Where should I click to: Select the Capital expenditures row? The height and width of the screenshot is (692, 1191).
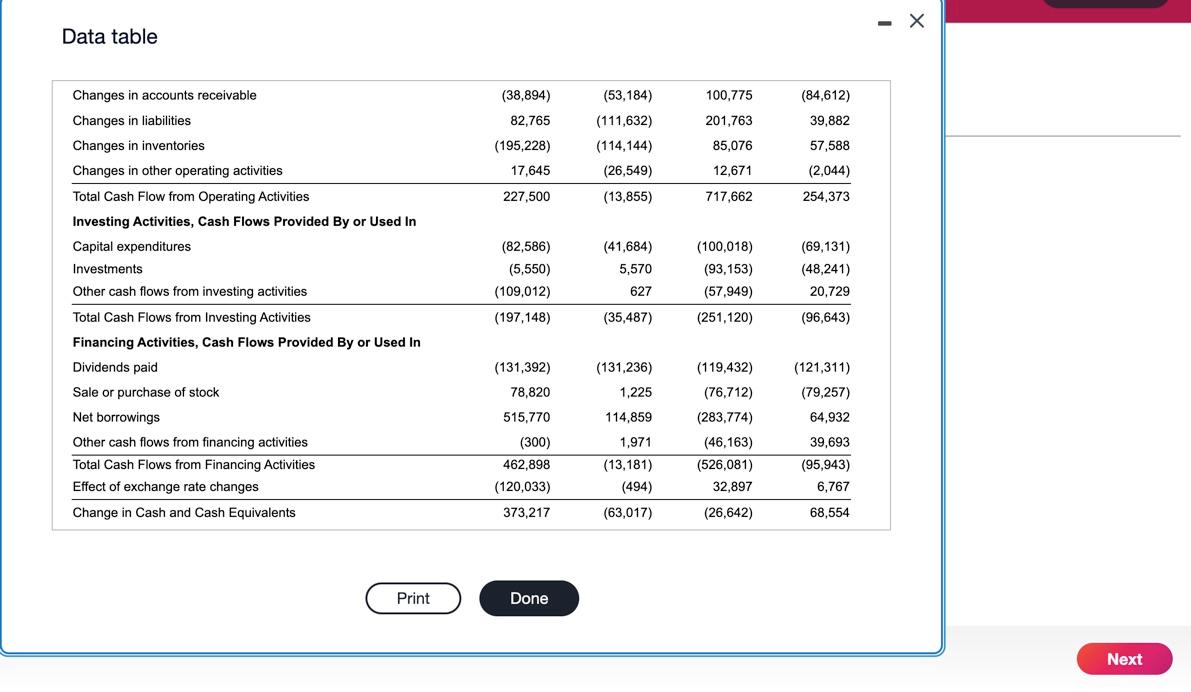[x=131, y=246]
